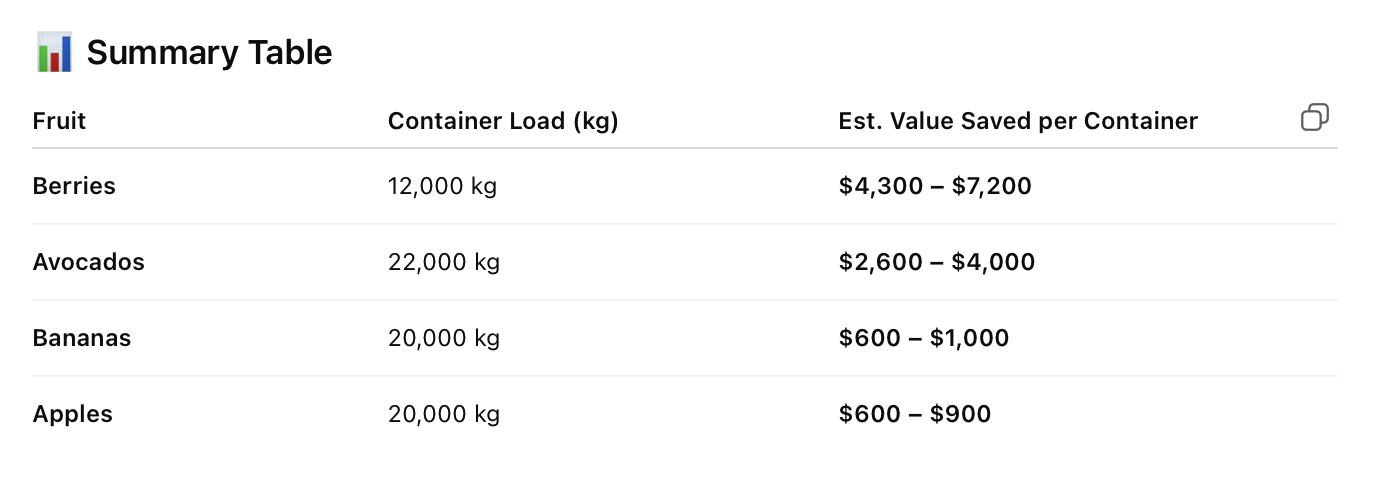The height and width of the screenshot is (484, 1390).
Task: Select the Summary Table heading text
Action: point(209,52)
